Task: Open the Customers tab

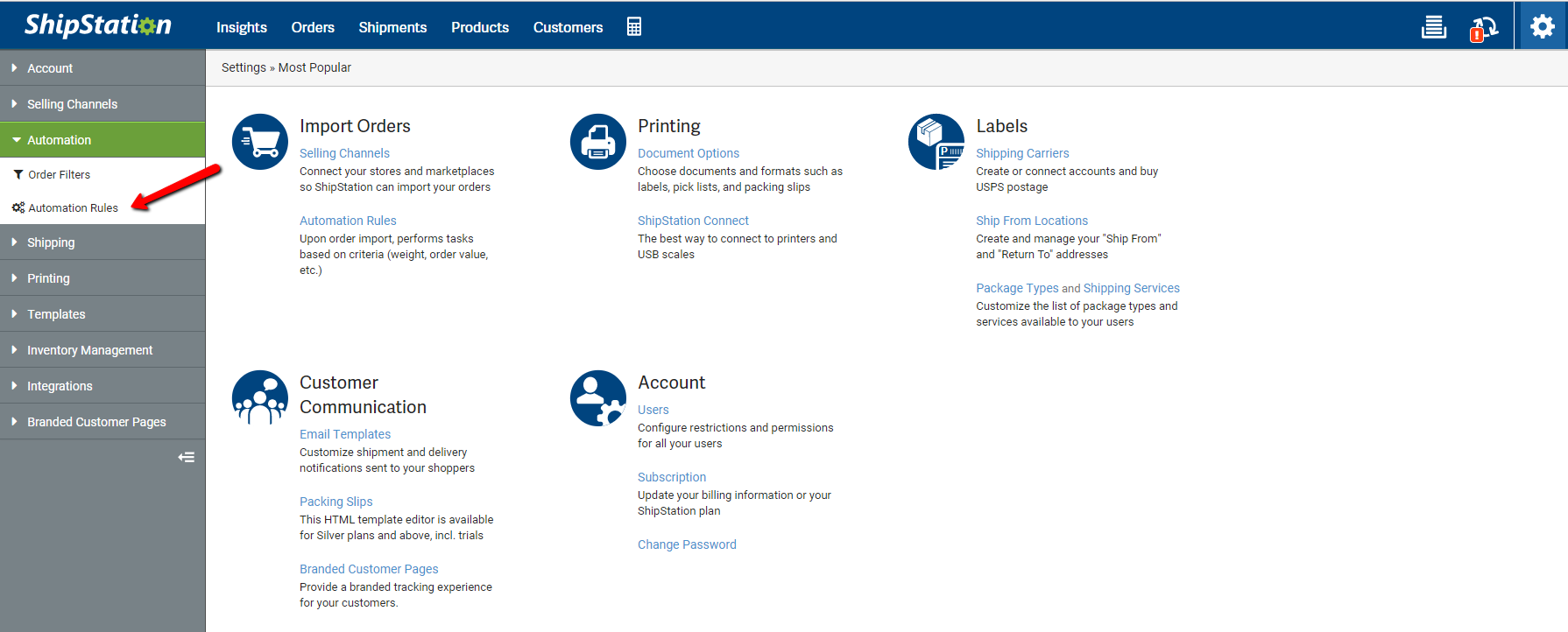Action: (569, 27)
